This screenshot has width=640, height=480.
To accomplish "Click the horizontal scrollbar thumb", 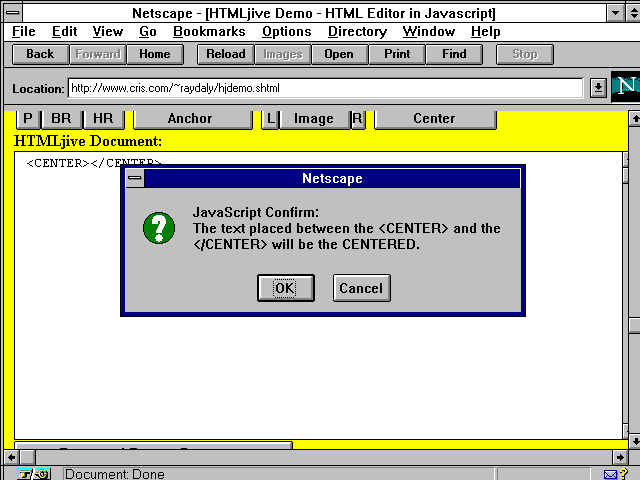I will click(28, 457).
